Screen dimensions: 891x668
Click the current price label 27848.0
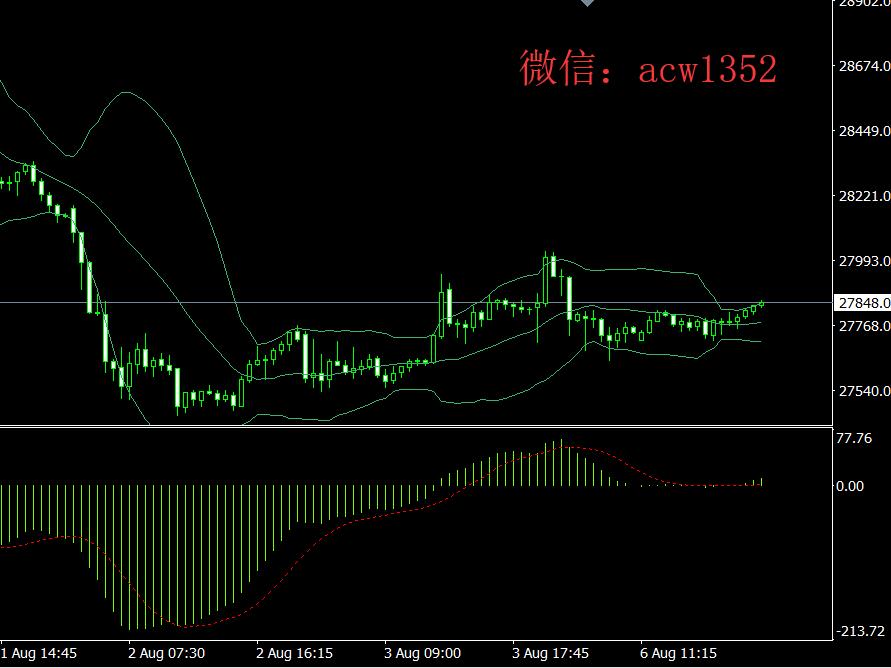tap(864, 303)
